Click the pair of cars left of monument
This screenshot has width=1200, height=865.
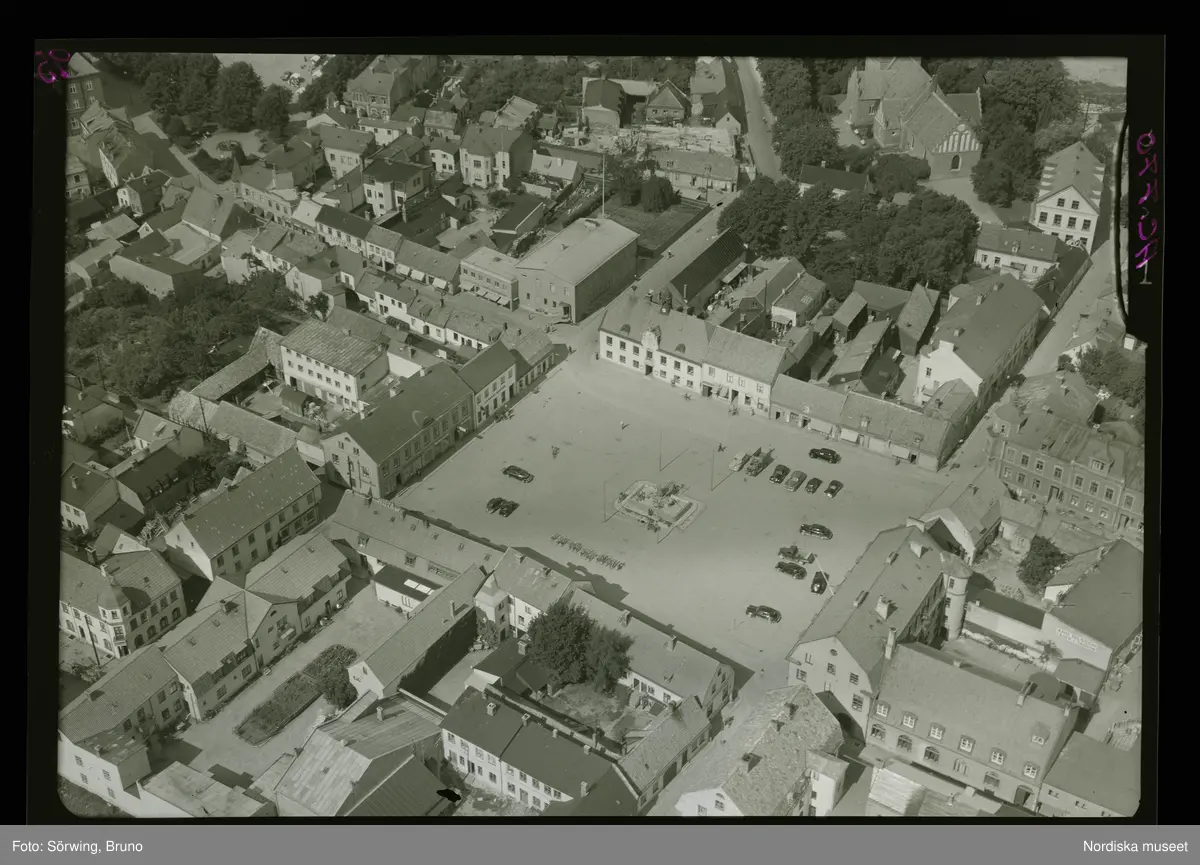coord(502,507)
